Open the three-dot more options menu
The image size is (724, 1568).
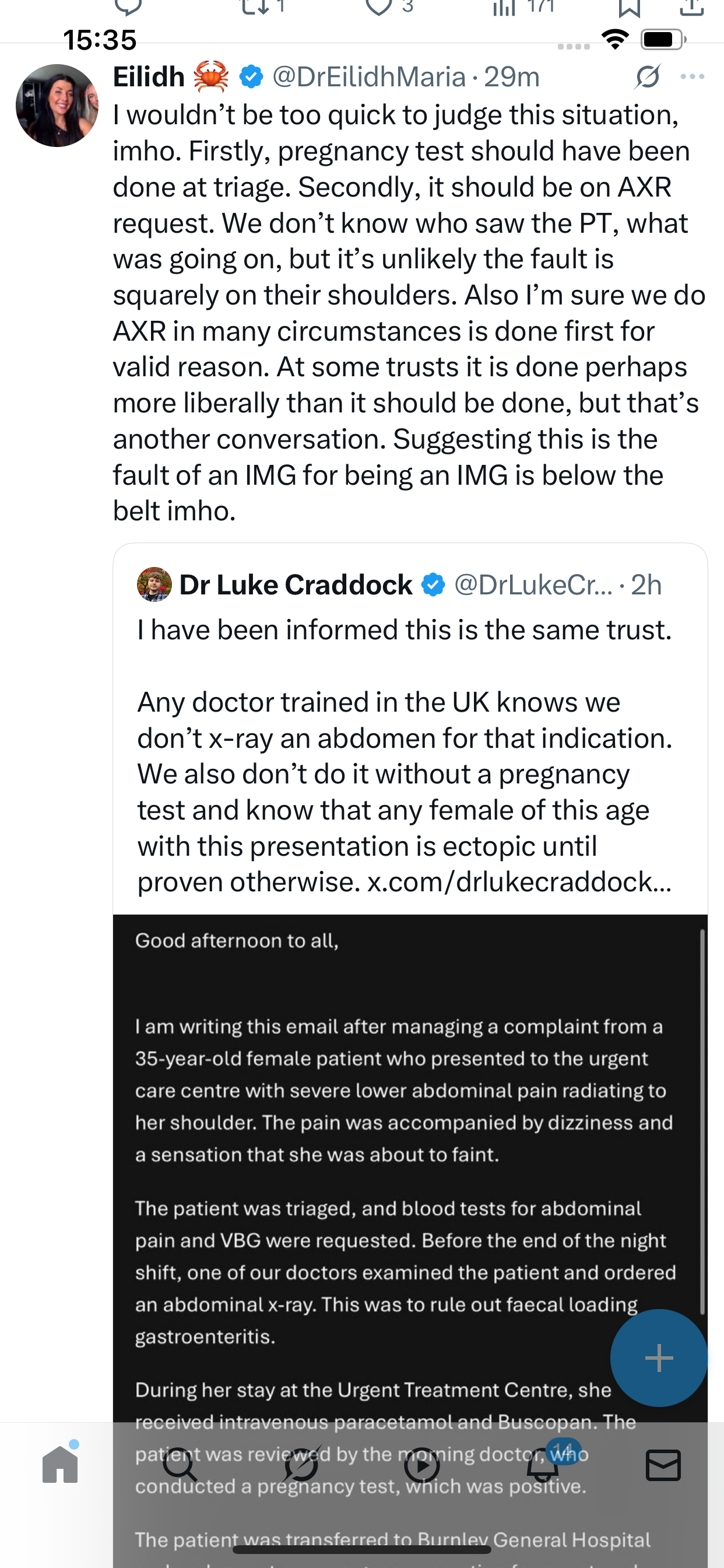coord(692,76)
